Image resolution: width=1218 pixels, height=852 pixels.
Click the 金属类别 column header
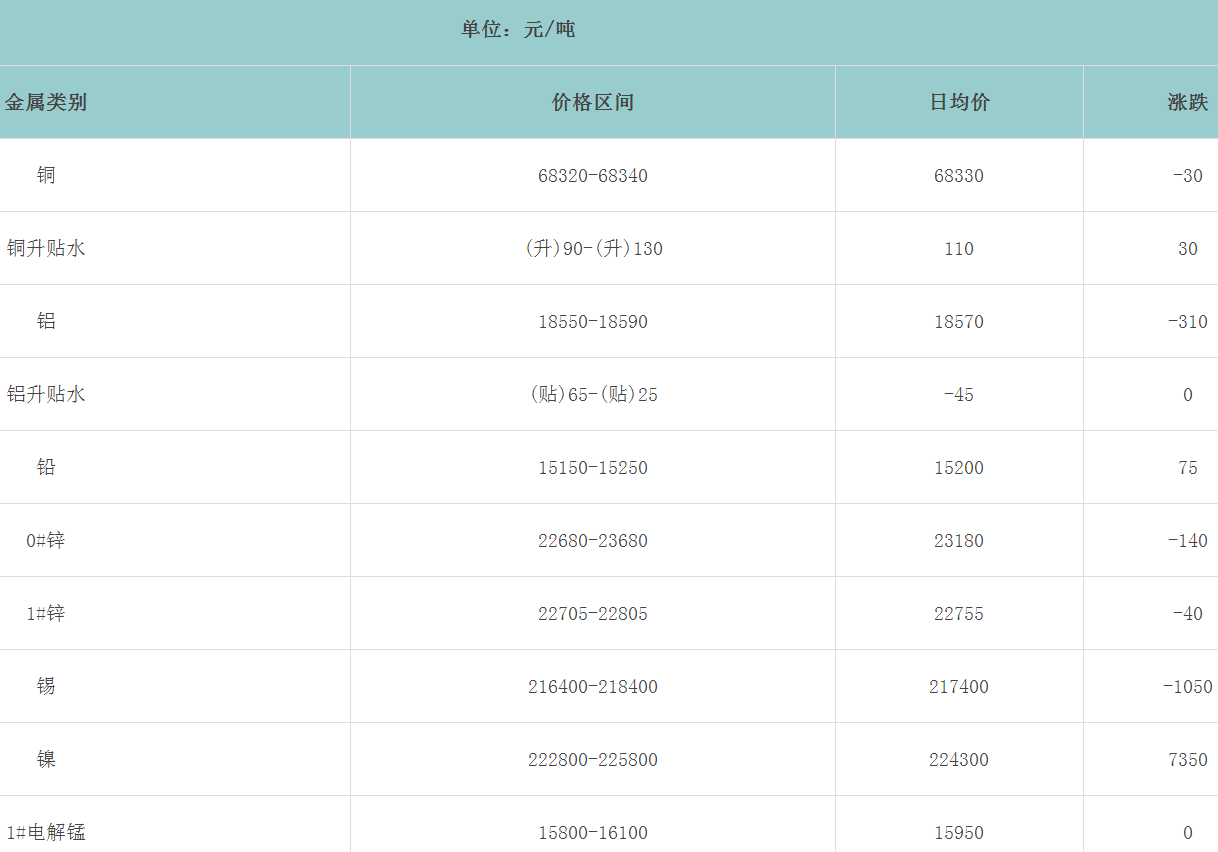point(46,102)
